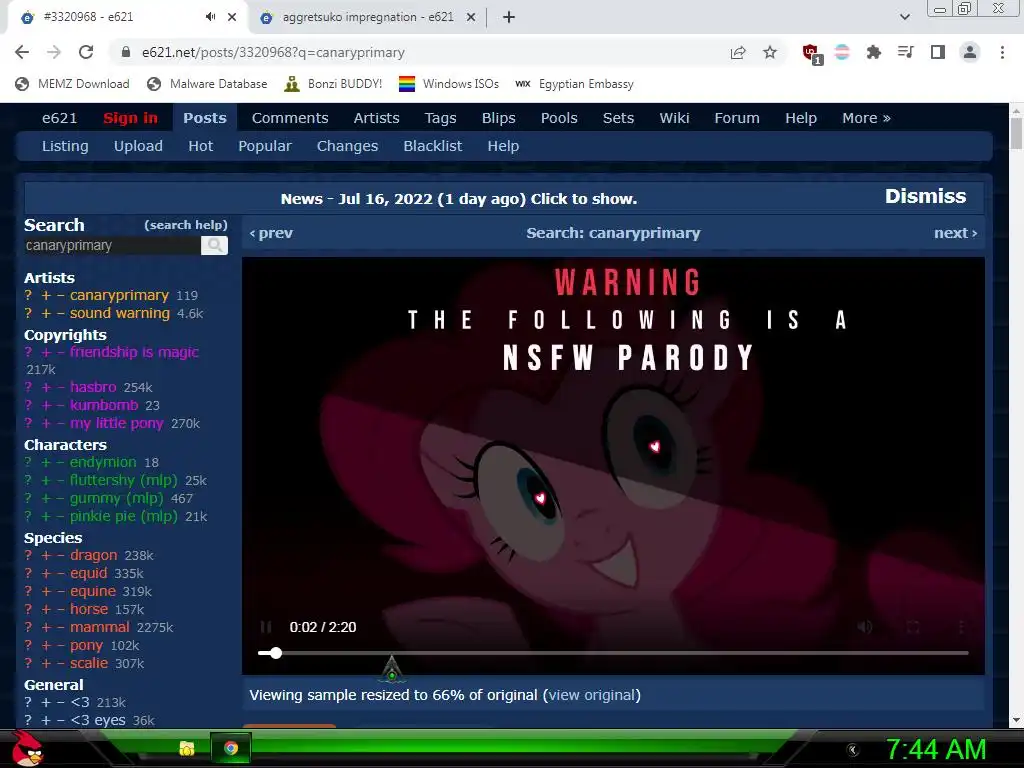This screenshot has height=768, width=1024.
Task: Open a new browser tab
Action: click(509, 17)
